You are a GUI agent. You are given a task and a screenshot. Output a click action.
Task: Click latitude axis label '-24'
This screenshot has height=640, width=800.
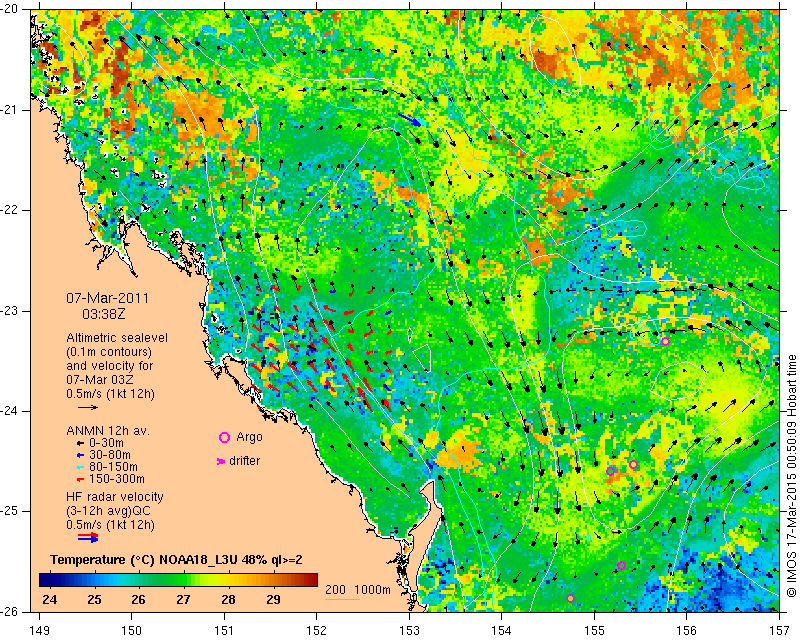11,411
